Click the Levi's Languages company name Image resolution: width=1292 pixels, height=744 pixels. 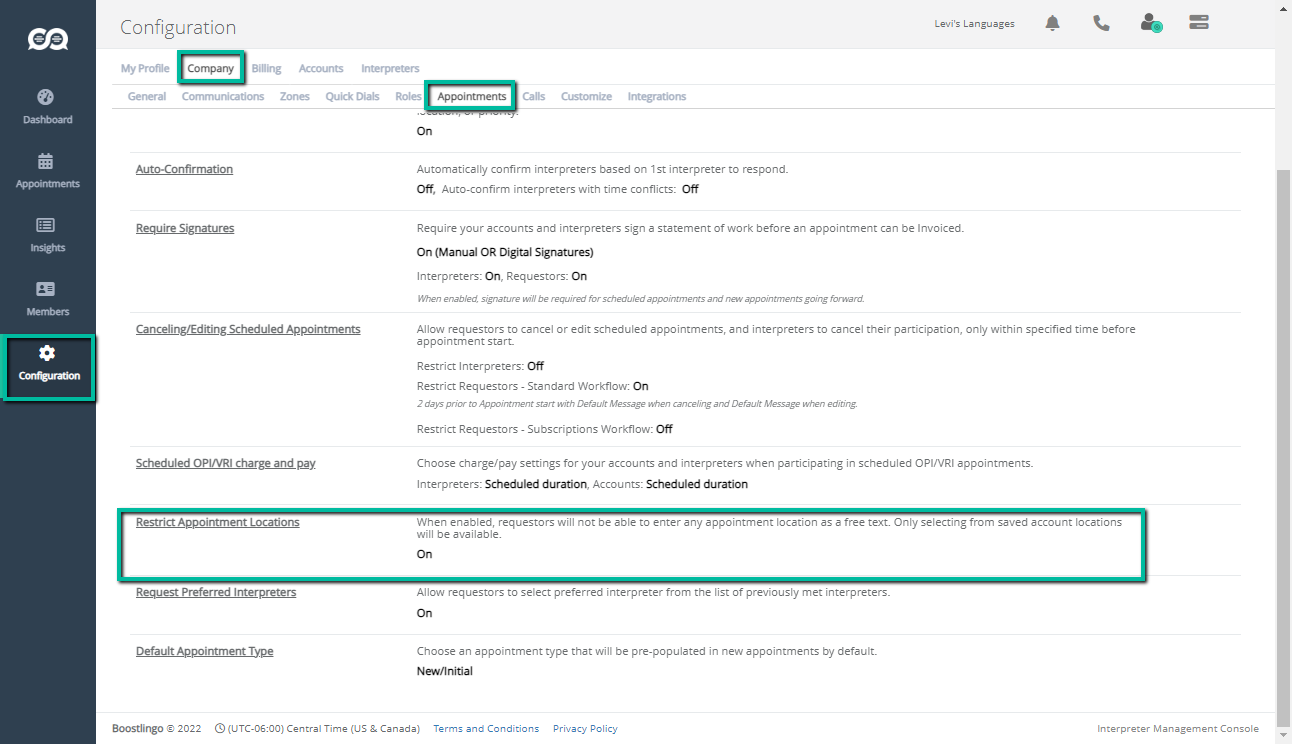pos(977,24)
